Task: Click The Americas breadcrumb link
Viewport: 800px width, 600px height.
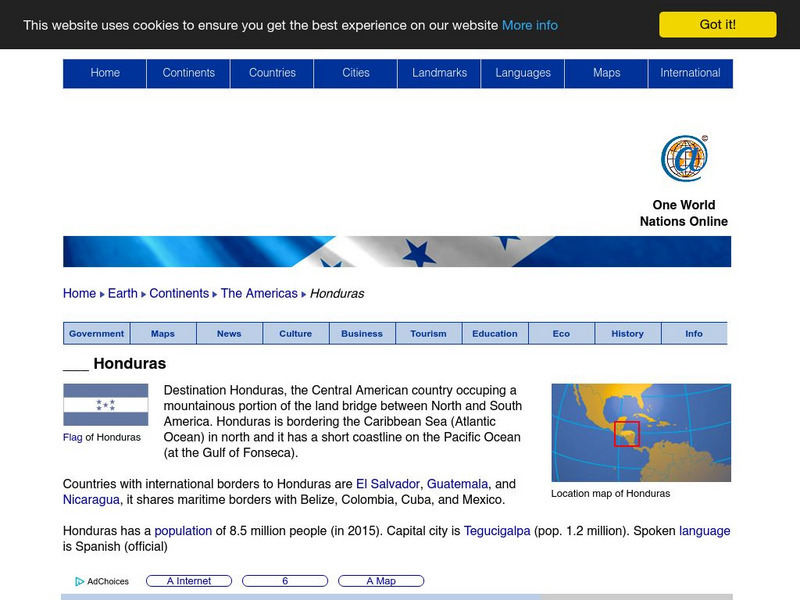Action: [260, 293]
